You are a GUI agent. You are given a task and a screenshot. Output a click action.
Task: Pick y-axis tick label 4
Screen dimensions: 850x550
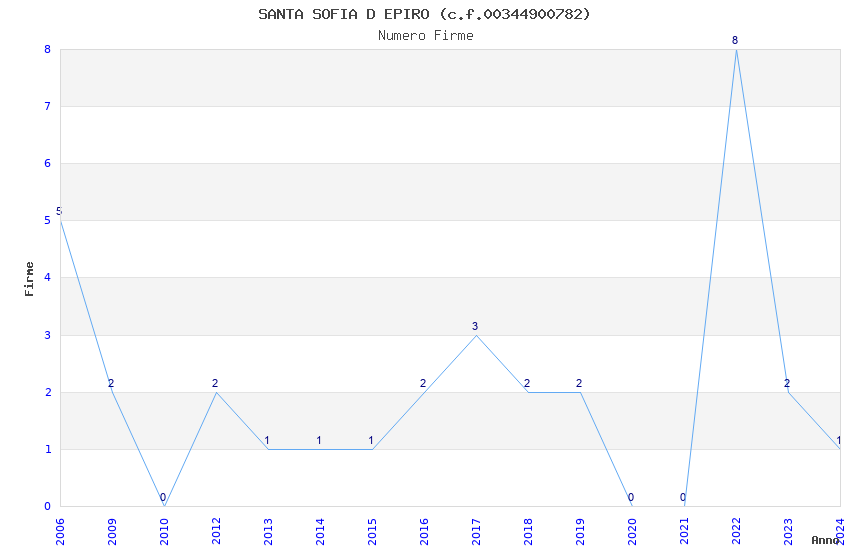48,277
